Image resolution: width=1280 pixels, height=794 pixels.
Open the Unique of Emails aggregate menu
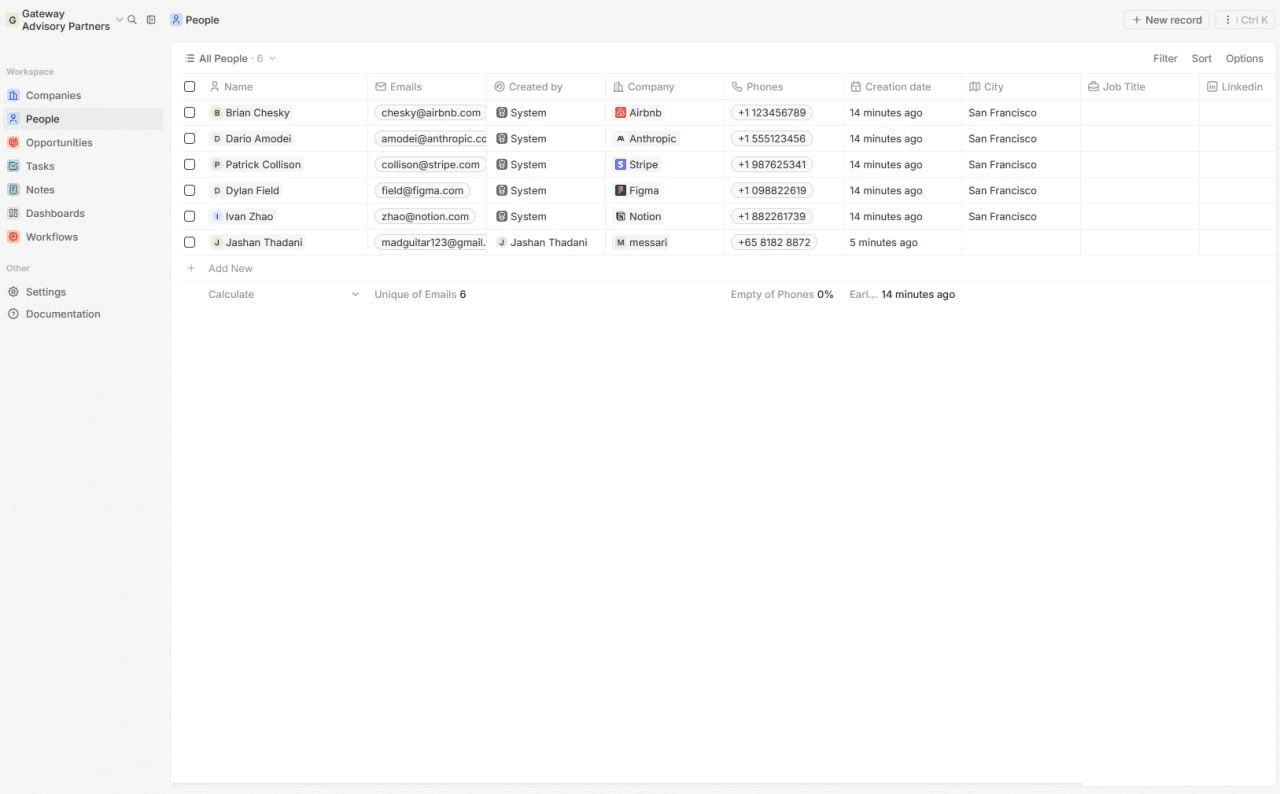420,295
